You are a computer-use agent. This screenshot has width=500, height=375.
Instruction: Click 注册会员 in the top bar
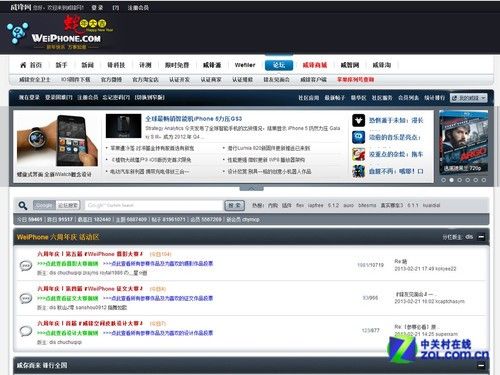(x=138, y=7)
